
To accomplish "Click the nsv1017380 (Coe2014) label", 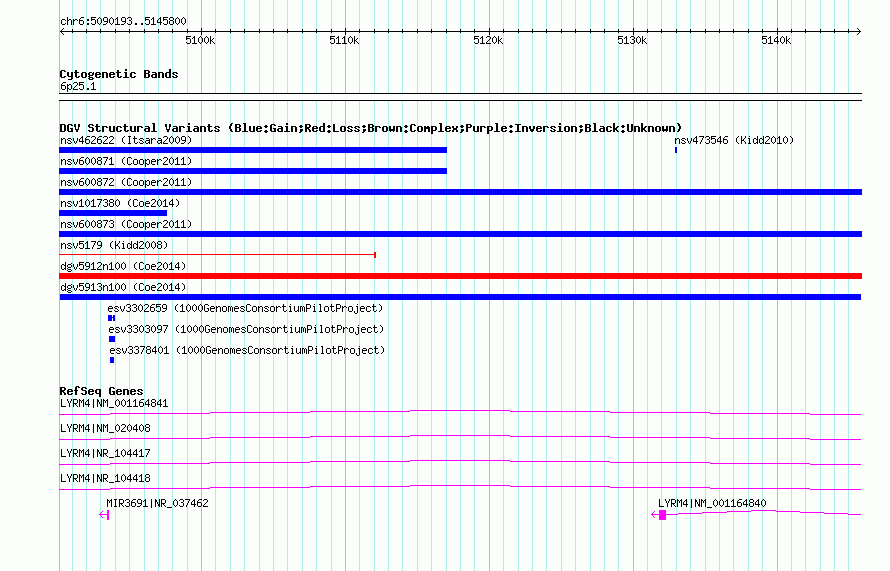I will pos(120,203).
